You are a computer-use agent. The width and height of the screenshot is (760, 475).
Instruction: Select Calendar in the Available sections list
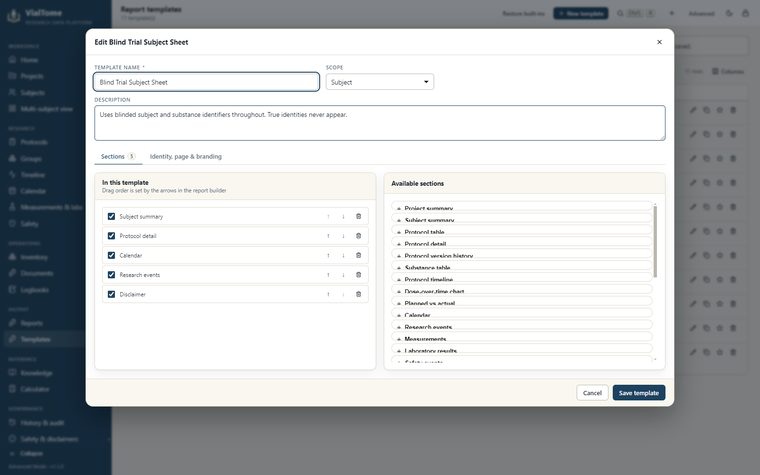(522, 313)
